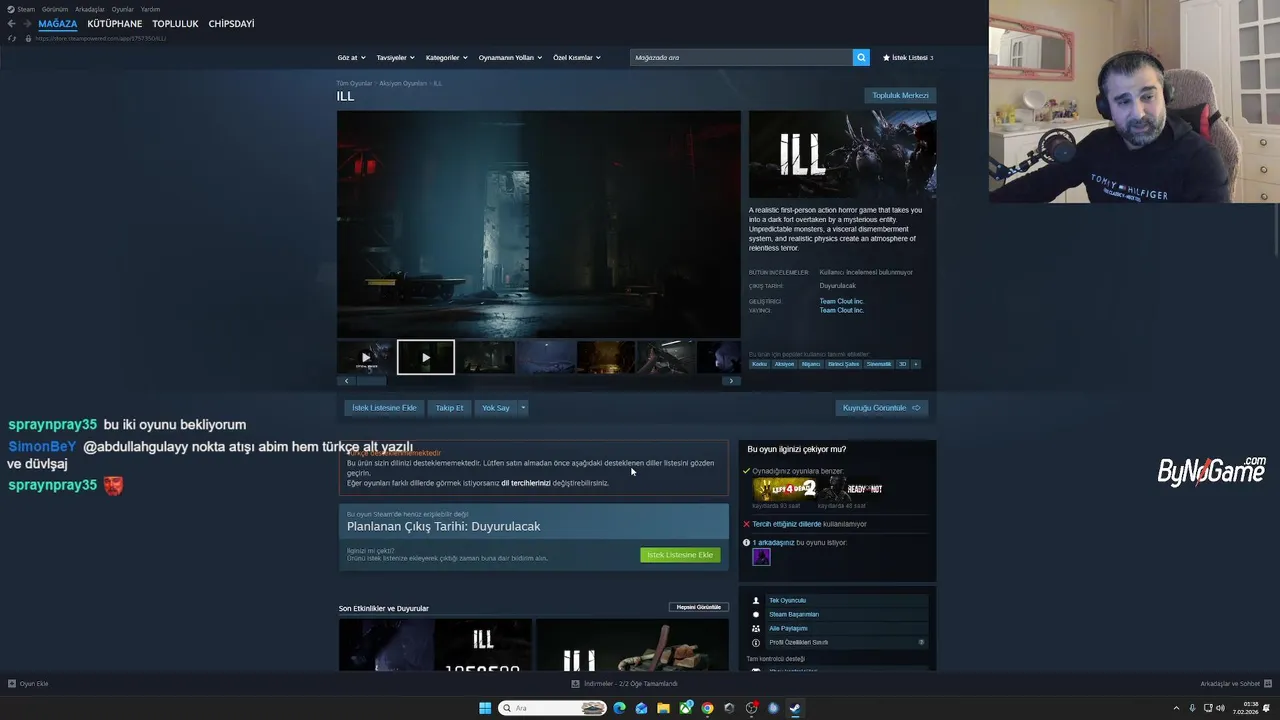Click the Tüm Oyunlar breadcrumb

pyautogui.click(x=354, y=84)
